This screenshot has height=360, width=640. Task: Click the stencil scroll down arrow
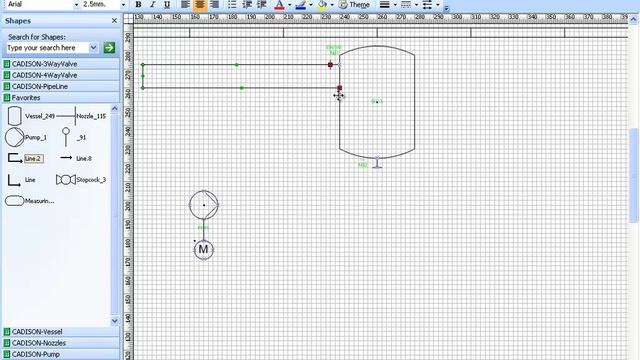(115, 321)
